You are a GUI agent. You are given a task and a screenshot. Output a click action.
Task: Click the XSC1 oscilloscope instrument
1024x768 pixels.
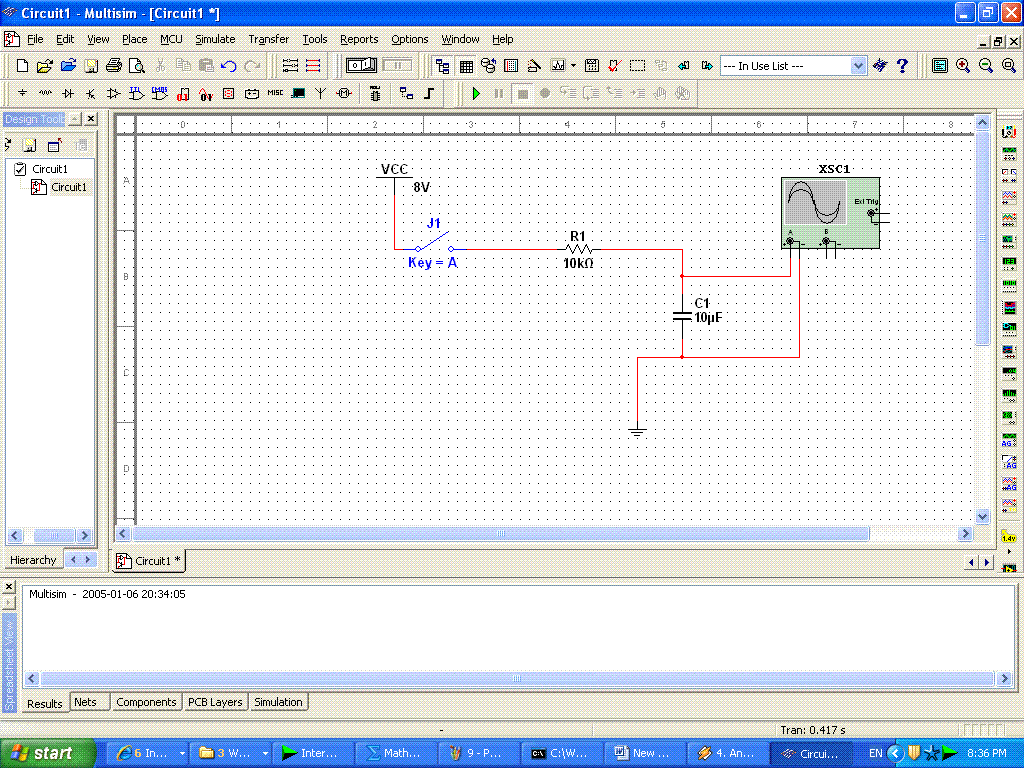coord(831,212)
